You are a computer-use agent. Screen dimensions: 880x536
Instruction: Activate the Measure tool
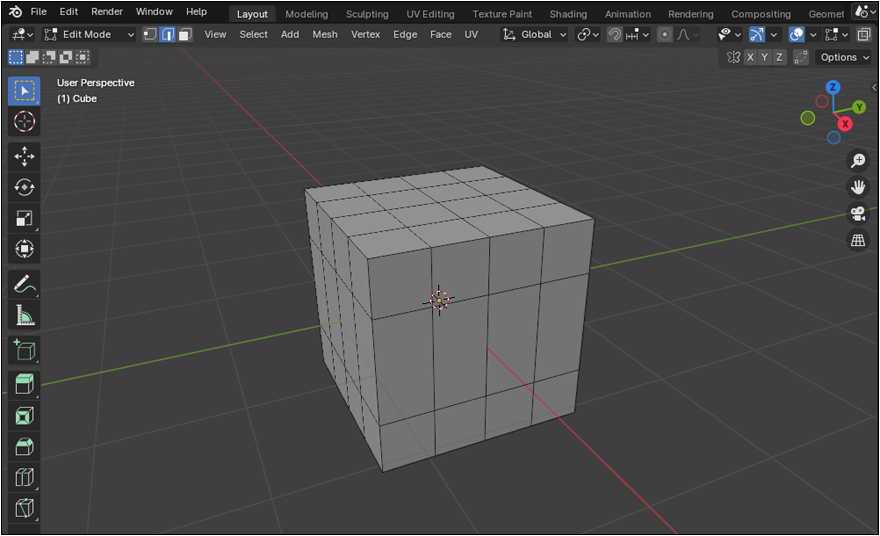click(x=25, y=316)
